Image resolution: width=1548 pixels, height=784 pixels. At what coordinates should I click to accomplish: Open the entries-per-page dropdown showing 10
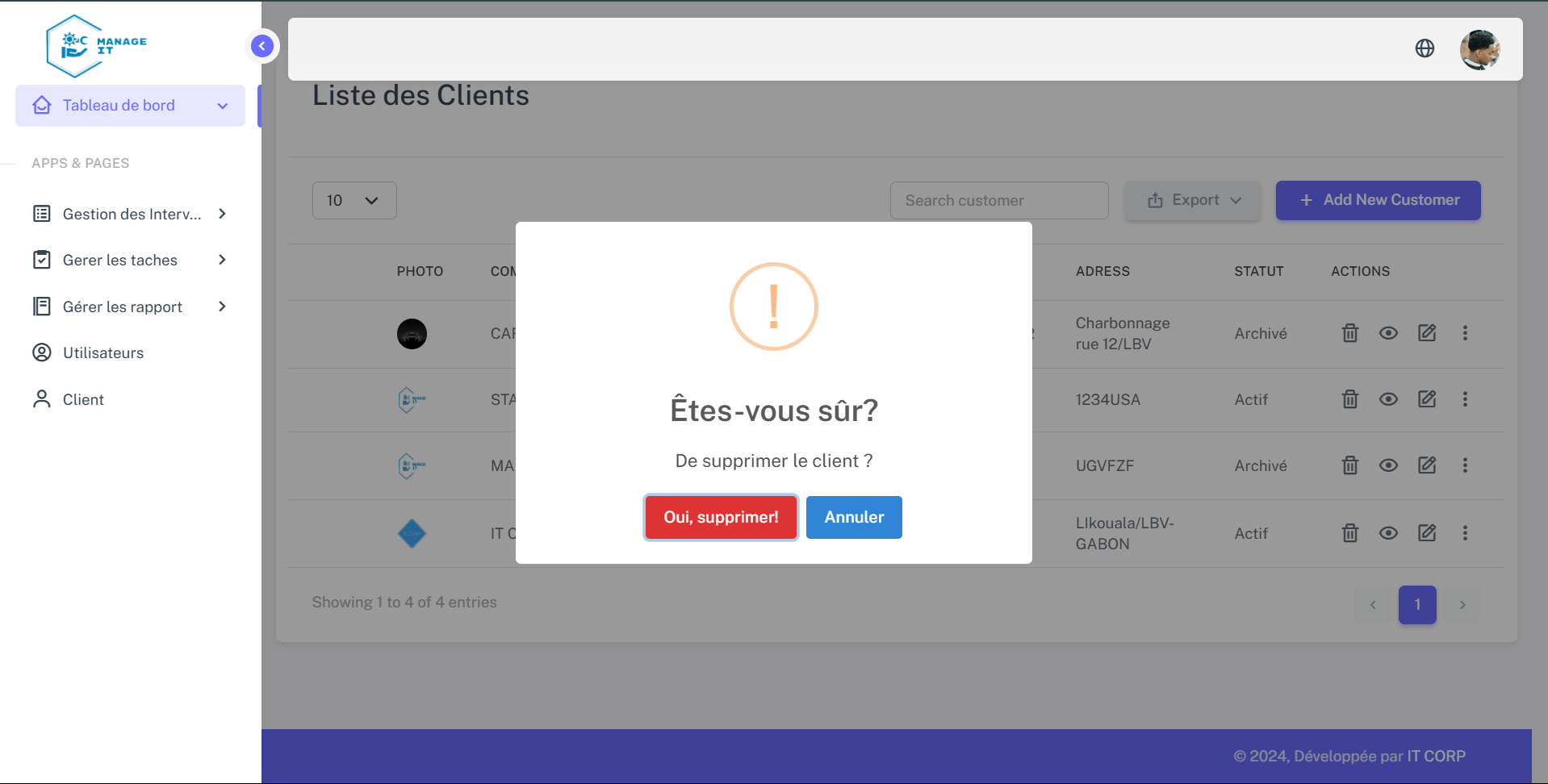coord(354,200)
